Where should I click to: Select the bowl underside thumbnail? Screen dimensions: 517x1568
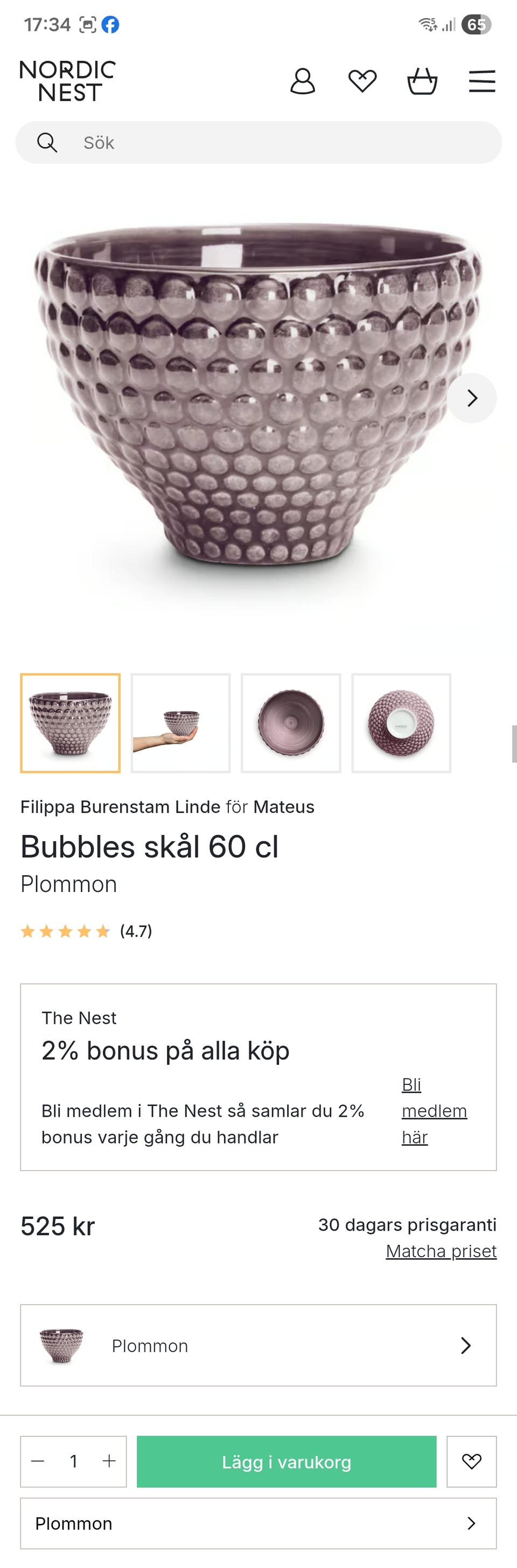(401, 723)
